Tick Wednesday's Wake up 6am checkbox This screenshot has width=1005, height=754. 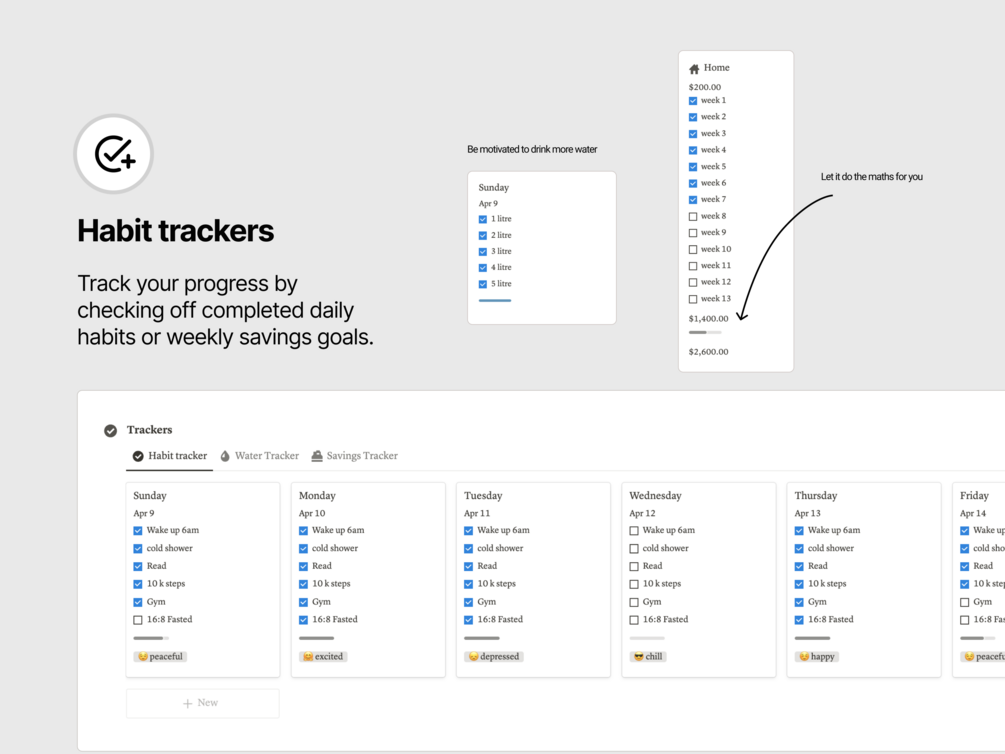pyautogui.click(x=634, y=531)
